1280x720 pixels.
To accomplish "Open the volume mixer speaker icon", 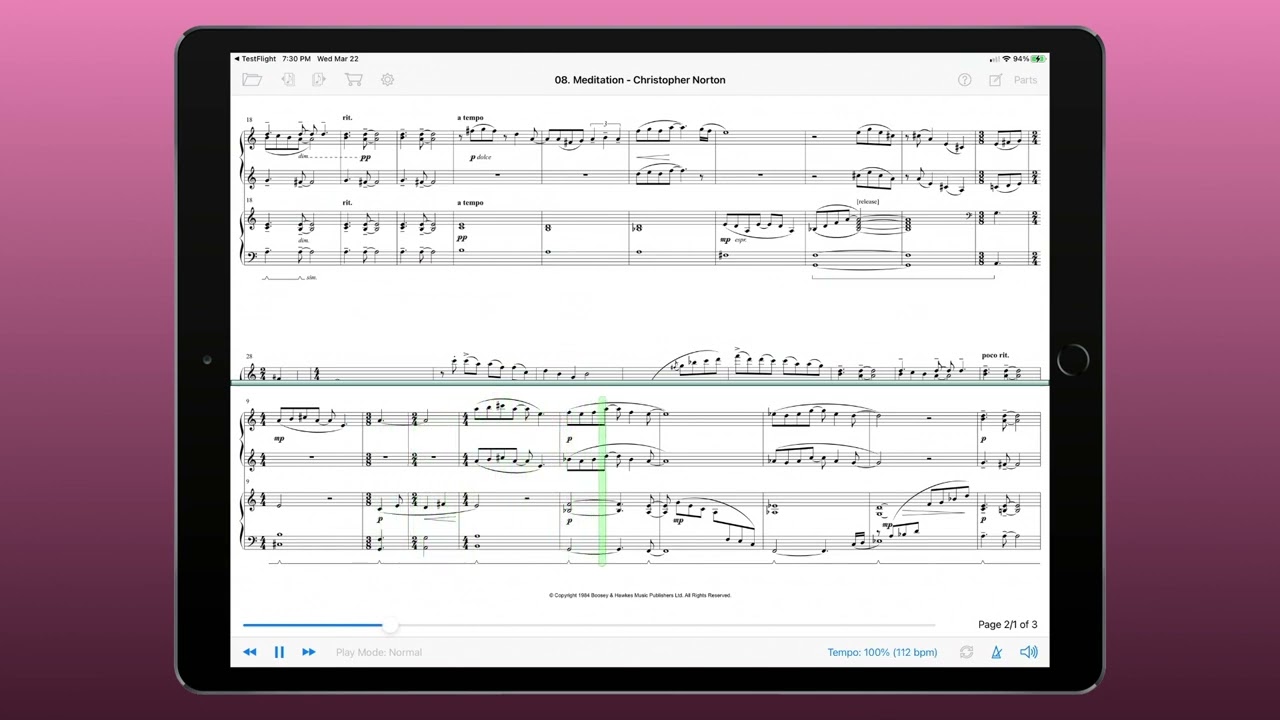I will pos(1028,652).
